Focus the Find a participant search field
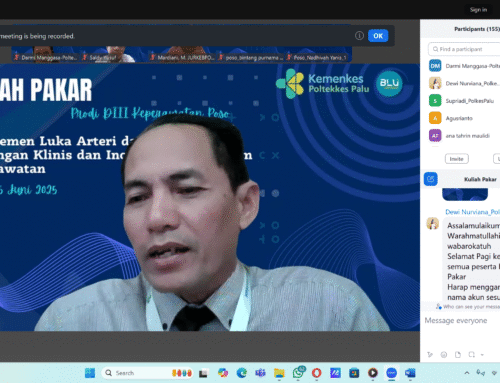The image size is (500, 383). point(464,49)
